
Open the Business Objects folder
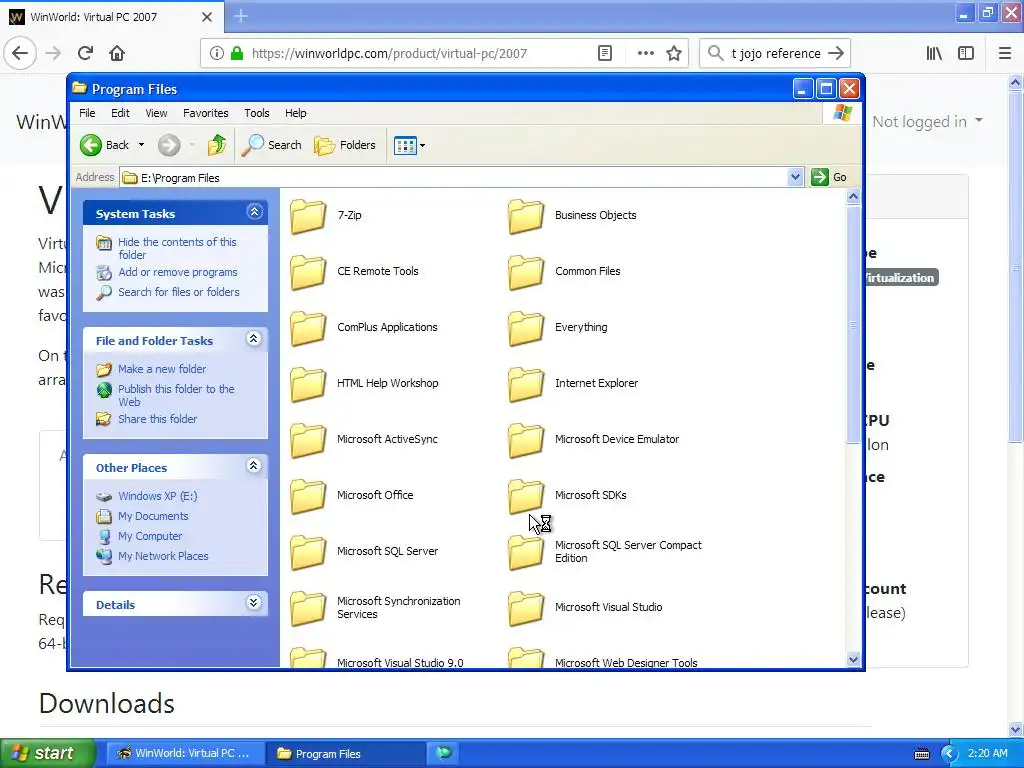(572, 216)
